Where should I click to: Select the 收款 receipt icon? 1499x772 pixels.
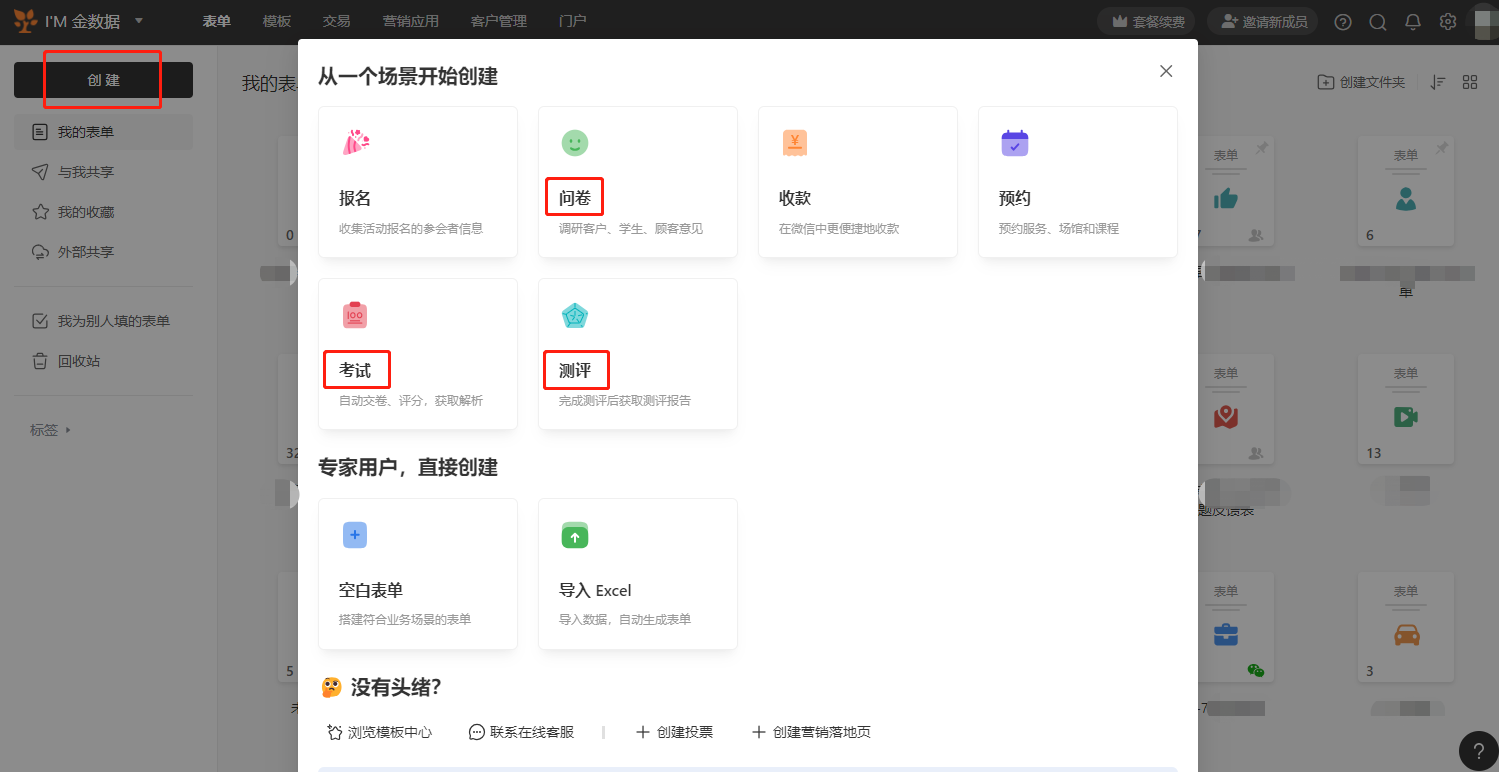click(795, 143)
